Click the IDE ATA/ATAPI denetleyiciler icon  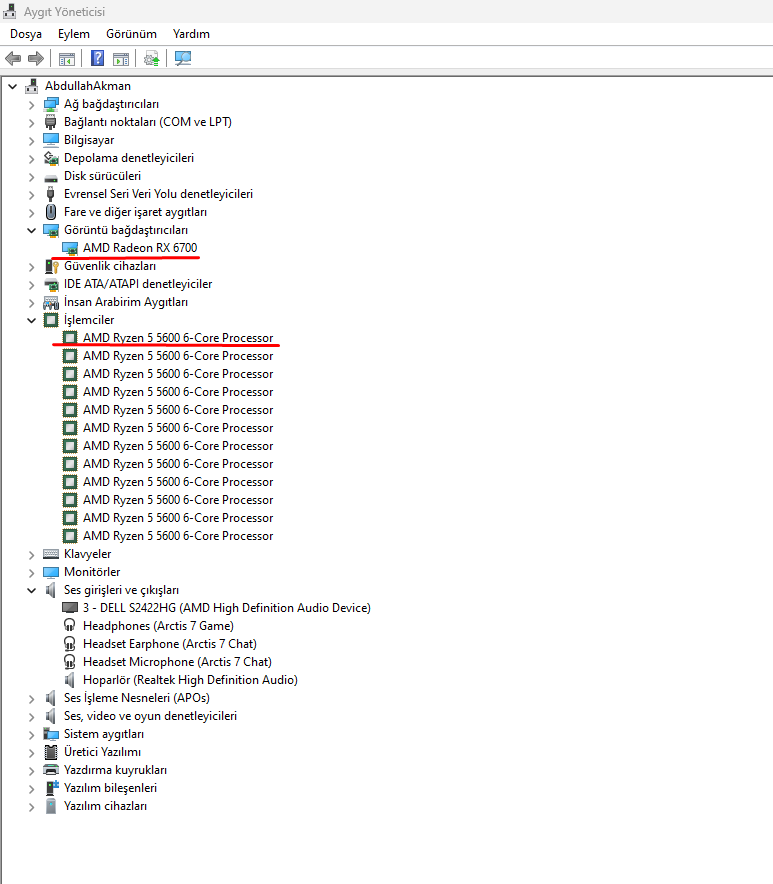tap(51, 284)
